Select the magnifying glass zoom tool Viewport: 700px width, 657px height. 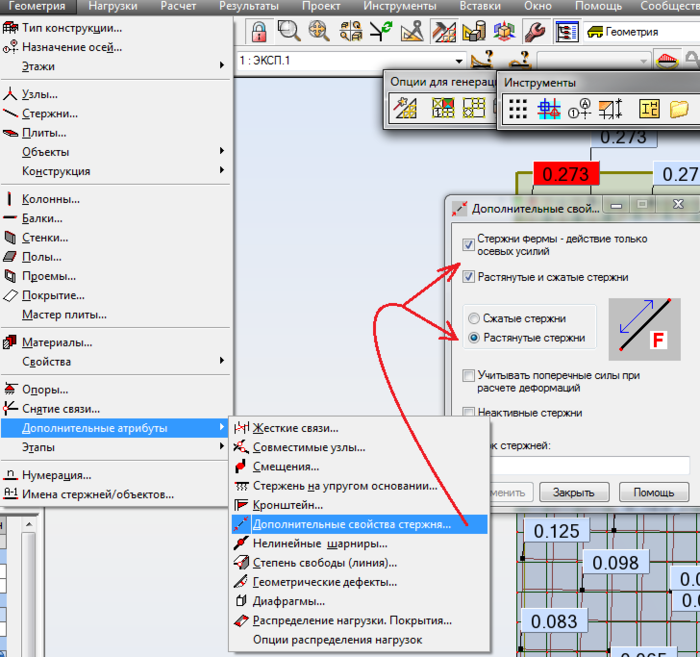(x=289, y=31)
